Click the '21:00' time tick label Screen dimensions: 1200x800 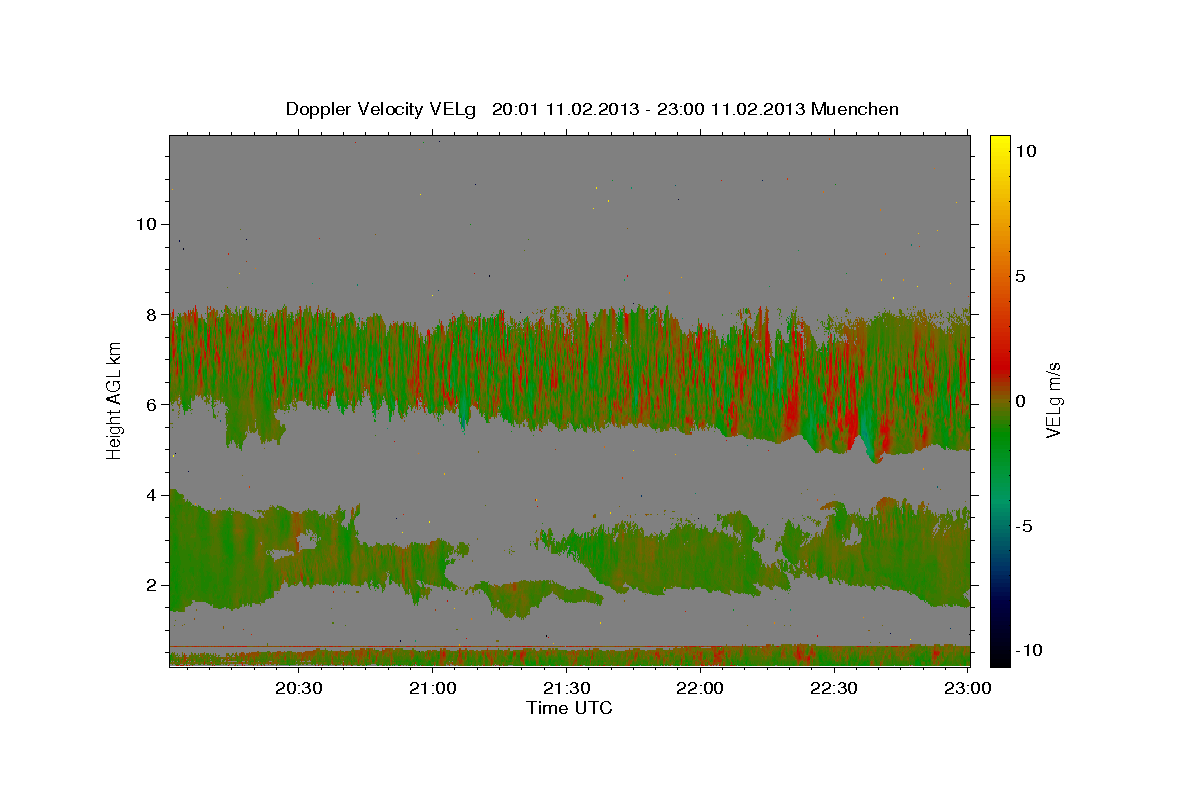(x=434, y=688)
